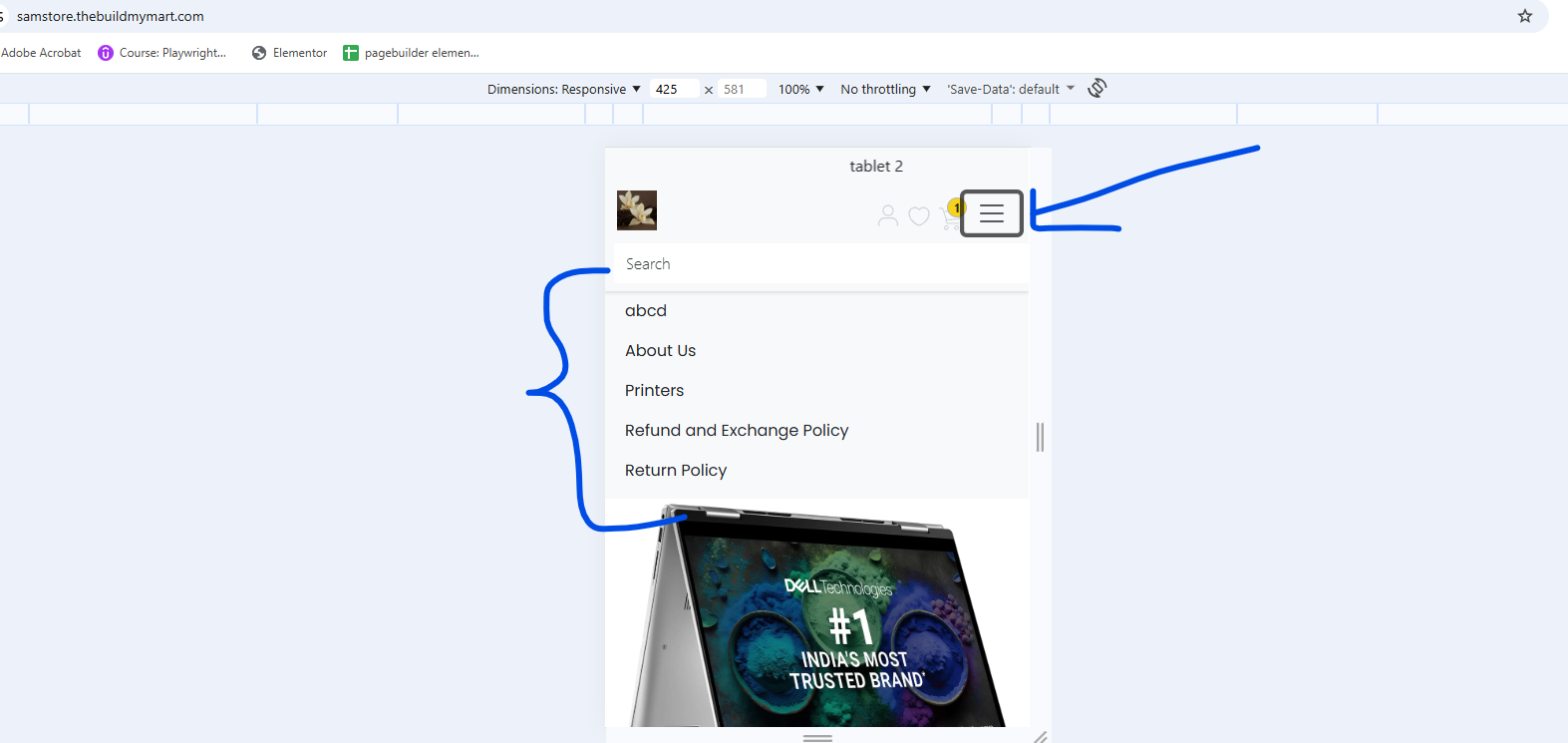Open the wishlist heart icon
Viewport: 1568px width, 743px height.
(x=919, y=216)
